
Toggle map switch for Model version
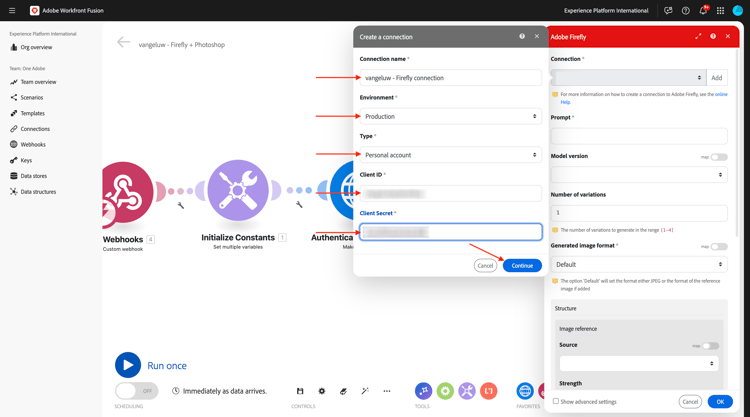pyautogui.click(x=719, y=157)
